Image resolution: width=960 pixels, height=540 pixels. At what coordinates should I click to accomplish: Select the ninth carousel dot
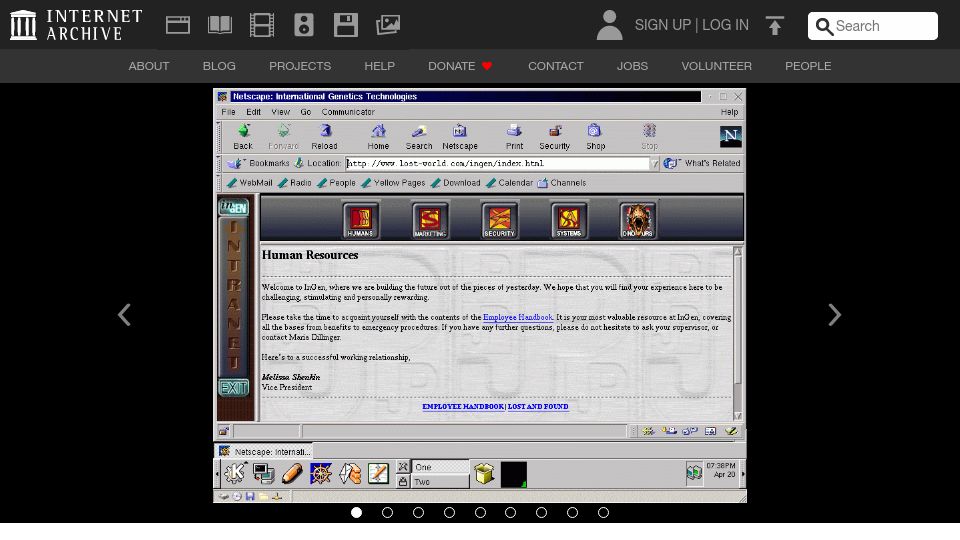coord(603,512)
